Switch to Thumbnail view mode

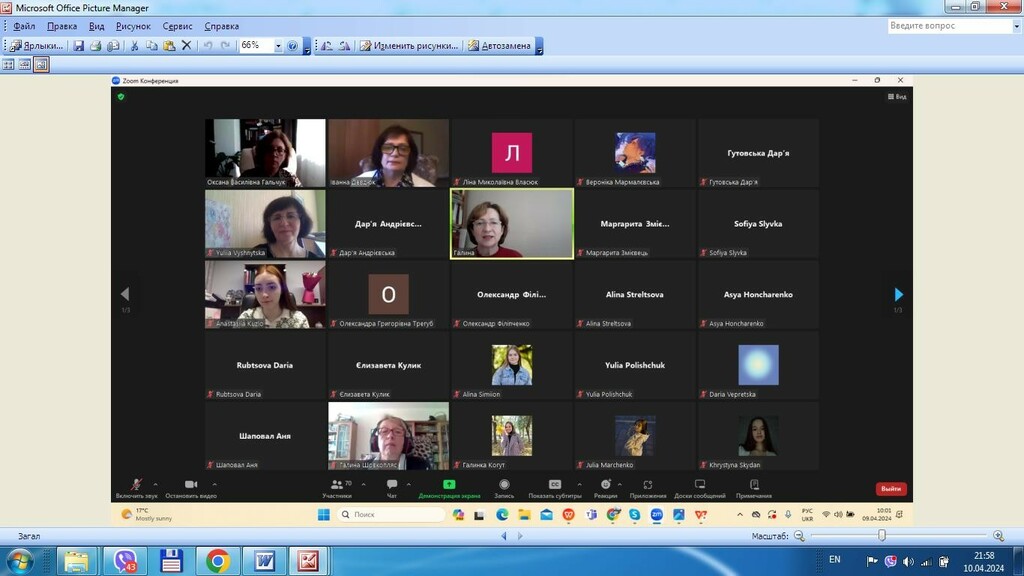click(x=8, y=64)
